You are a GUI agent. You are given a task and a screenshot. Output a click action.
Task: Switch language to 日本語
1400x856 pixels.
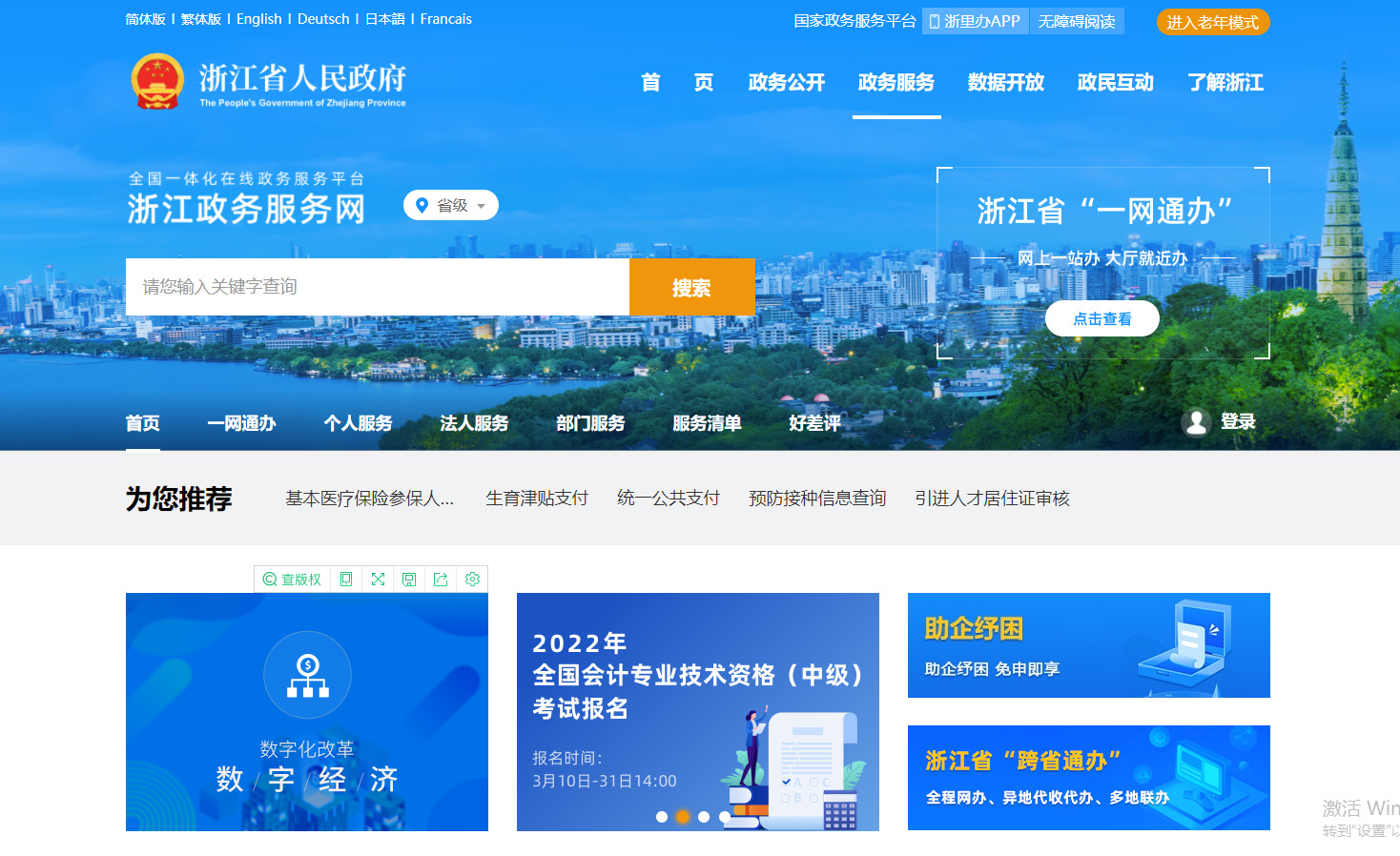click(385, 19)
